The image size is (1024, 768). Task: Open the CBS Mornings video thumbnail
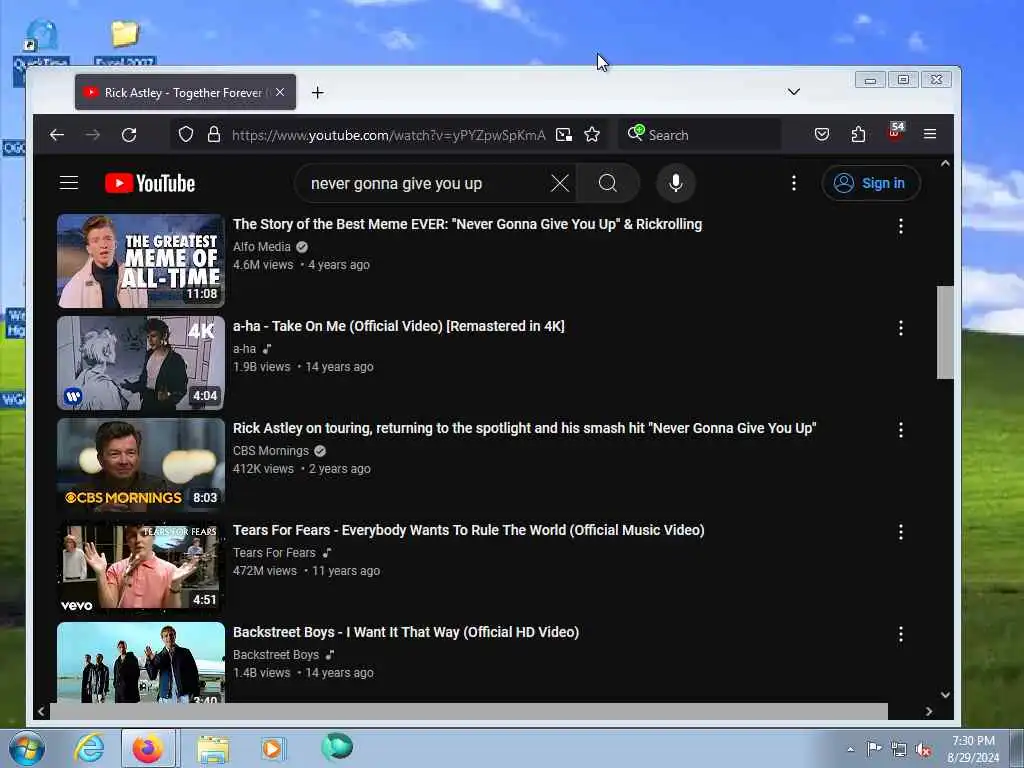[140, 465]
